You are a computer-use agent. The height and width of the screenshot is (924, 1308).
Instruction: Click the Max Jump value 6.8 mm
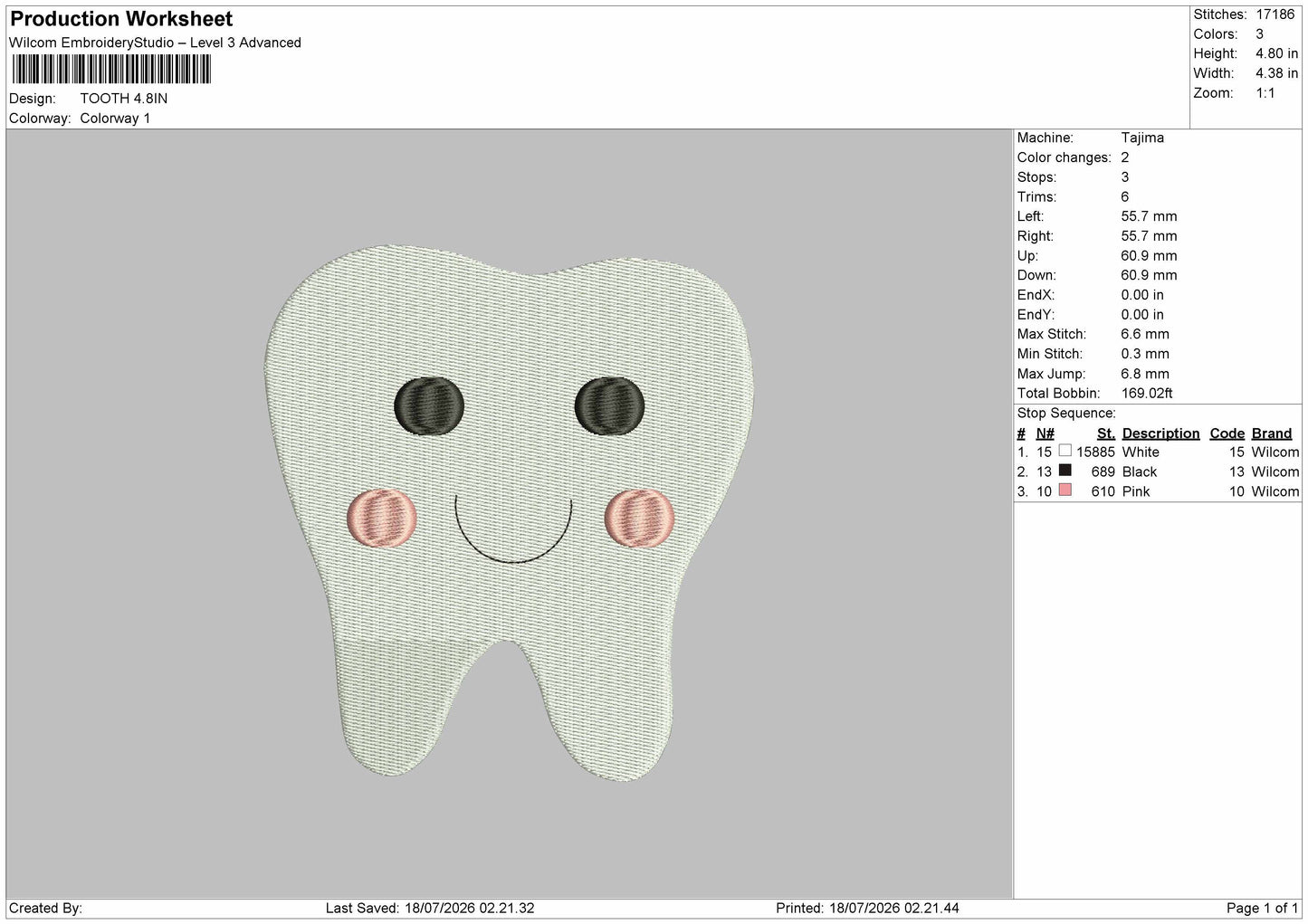tap(1145, 374)
